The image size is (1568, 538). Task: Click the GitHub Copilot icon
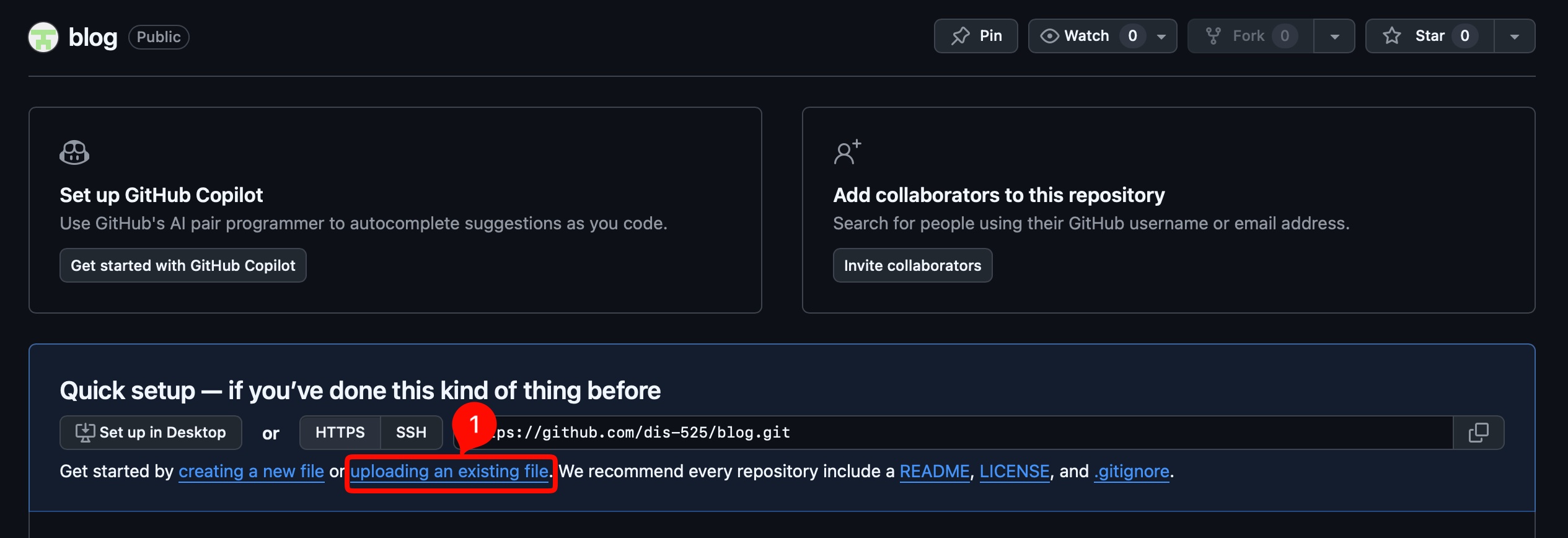(x=74, y=152)
